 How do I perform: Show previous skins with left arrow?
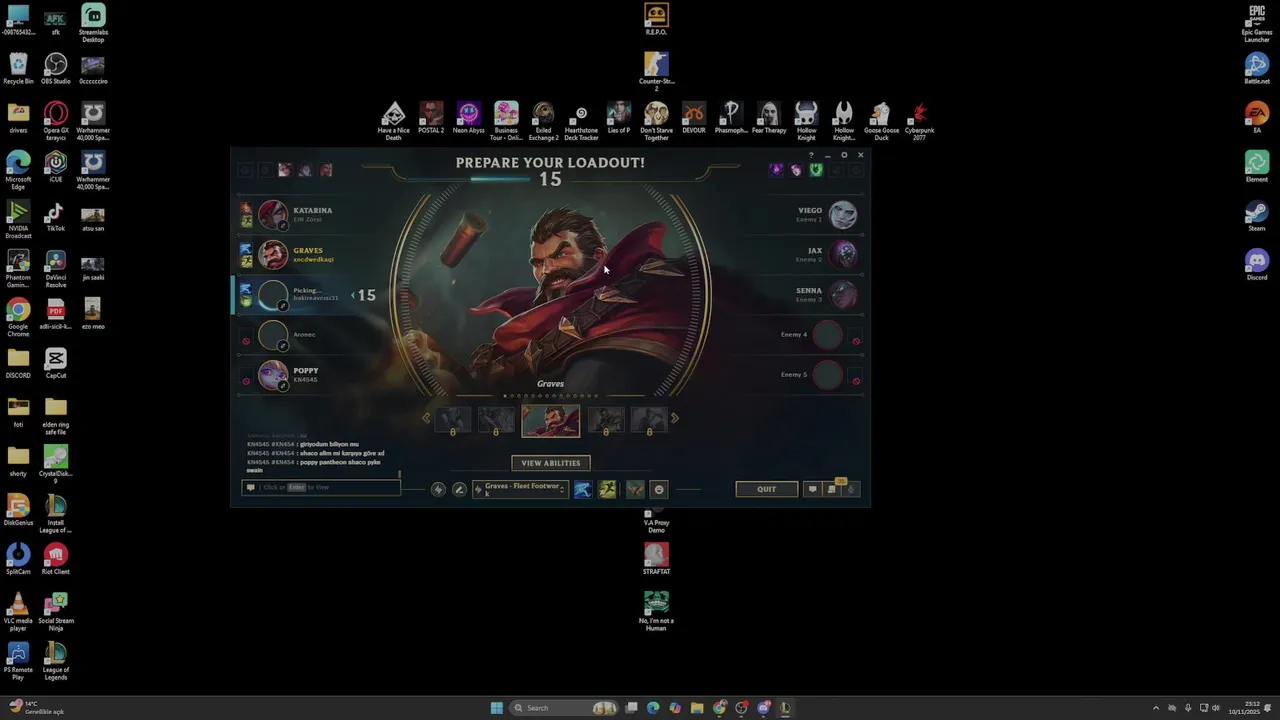coord(426,418)
